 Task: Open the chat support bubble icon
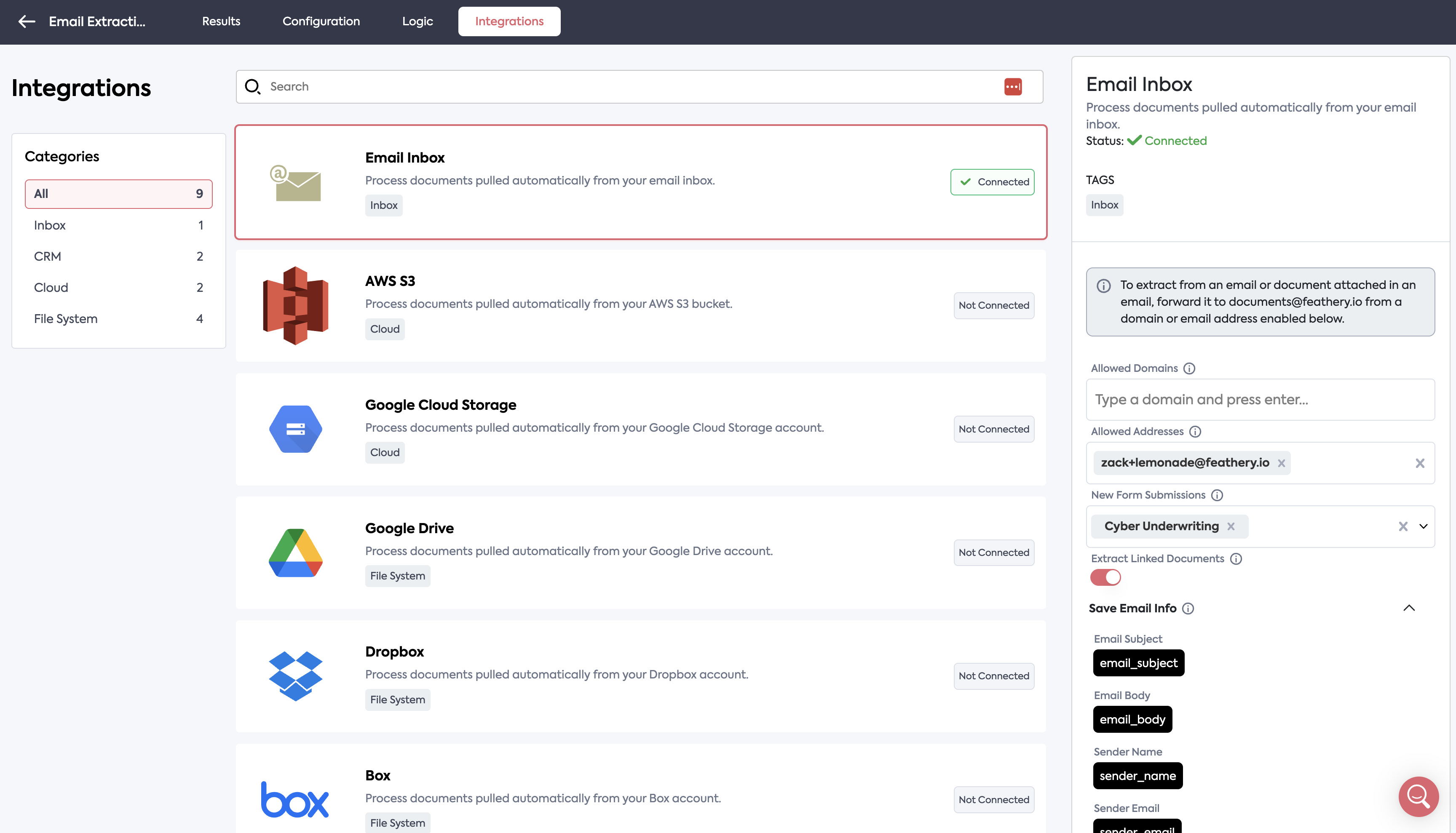tap(1418, 796)
